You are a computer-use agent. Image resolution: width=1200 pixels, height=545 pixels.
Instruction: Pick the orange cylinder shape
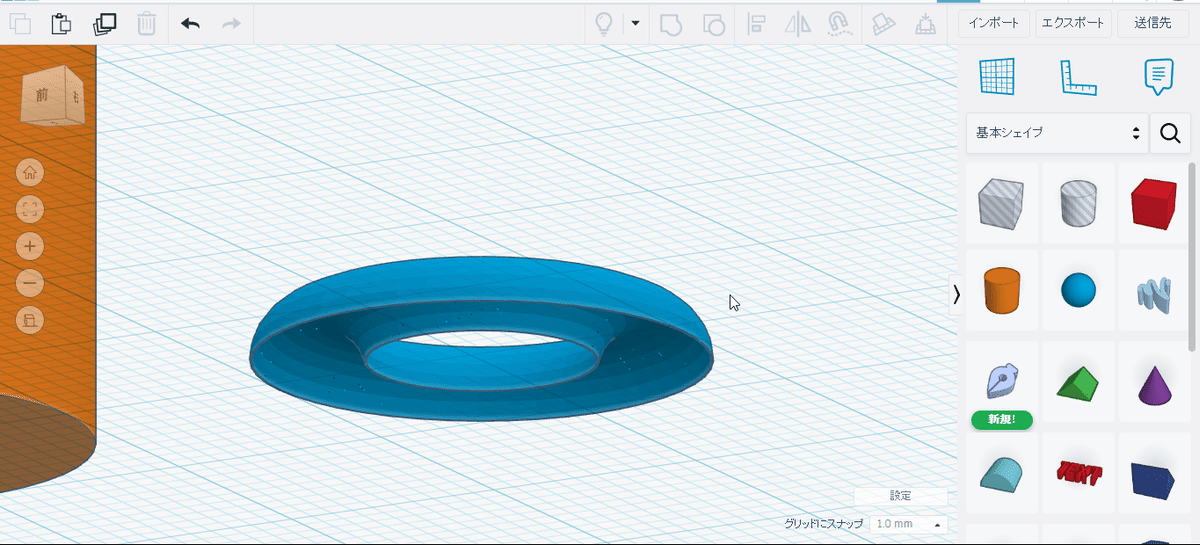[x=1000, y=290]
